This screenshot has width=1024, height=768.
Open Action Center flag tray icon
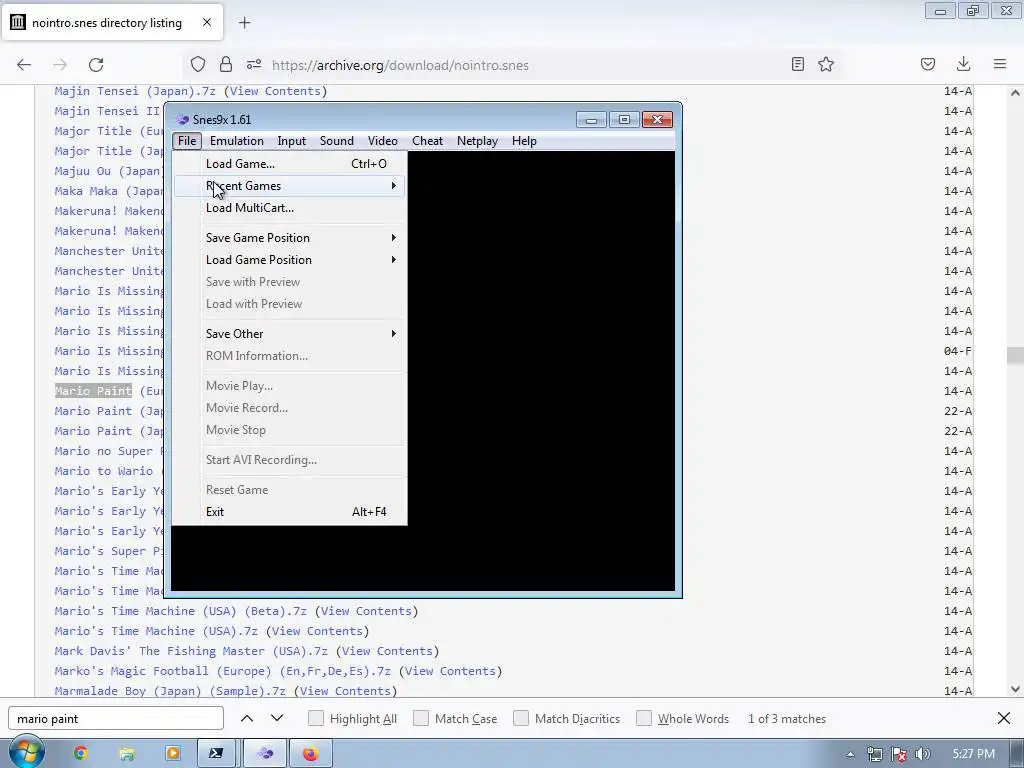[899, 754]
